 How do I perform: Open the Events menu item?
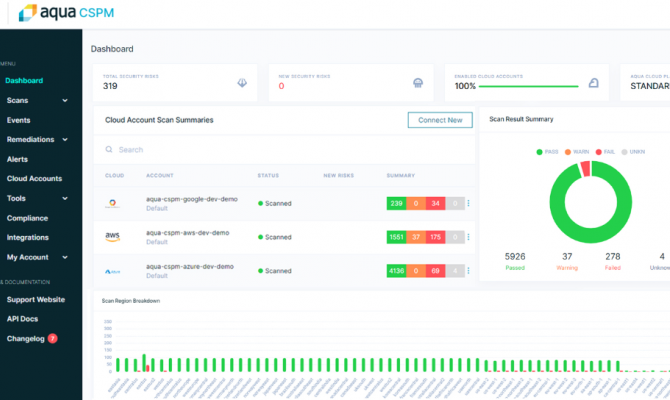pyautogui.click(x=18, y=120)
